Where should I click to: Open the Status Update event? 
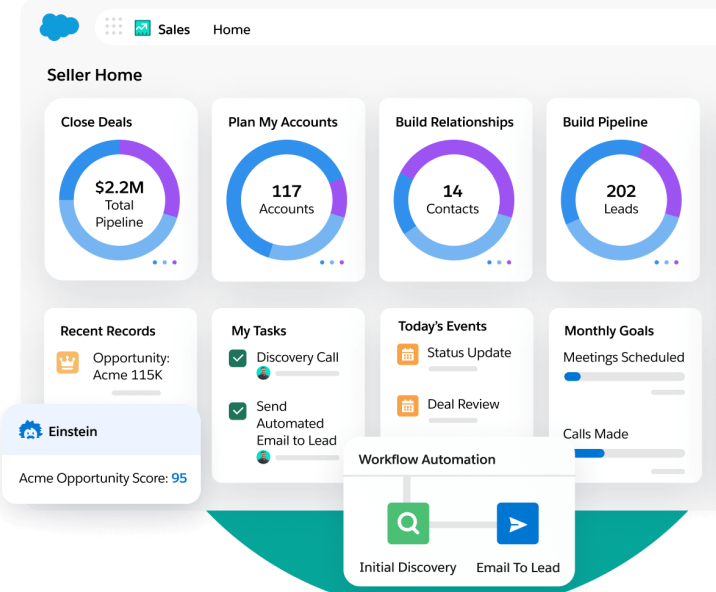(469, 353)
